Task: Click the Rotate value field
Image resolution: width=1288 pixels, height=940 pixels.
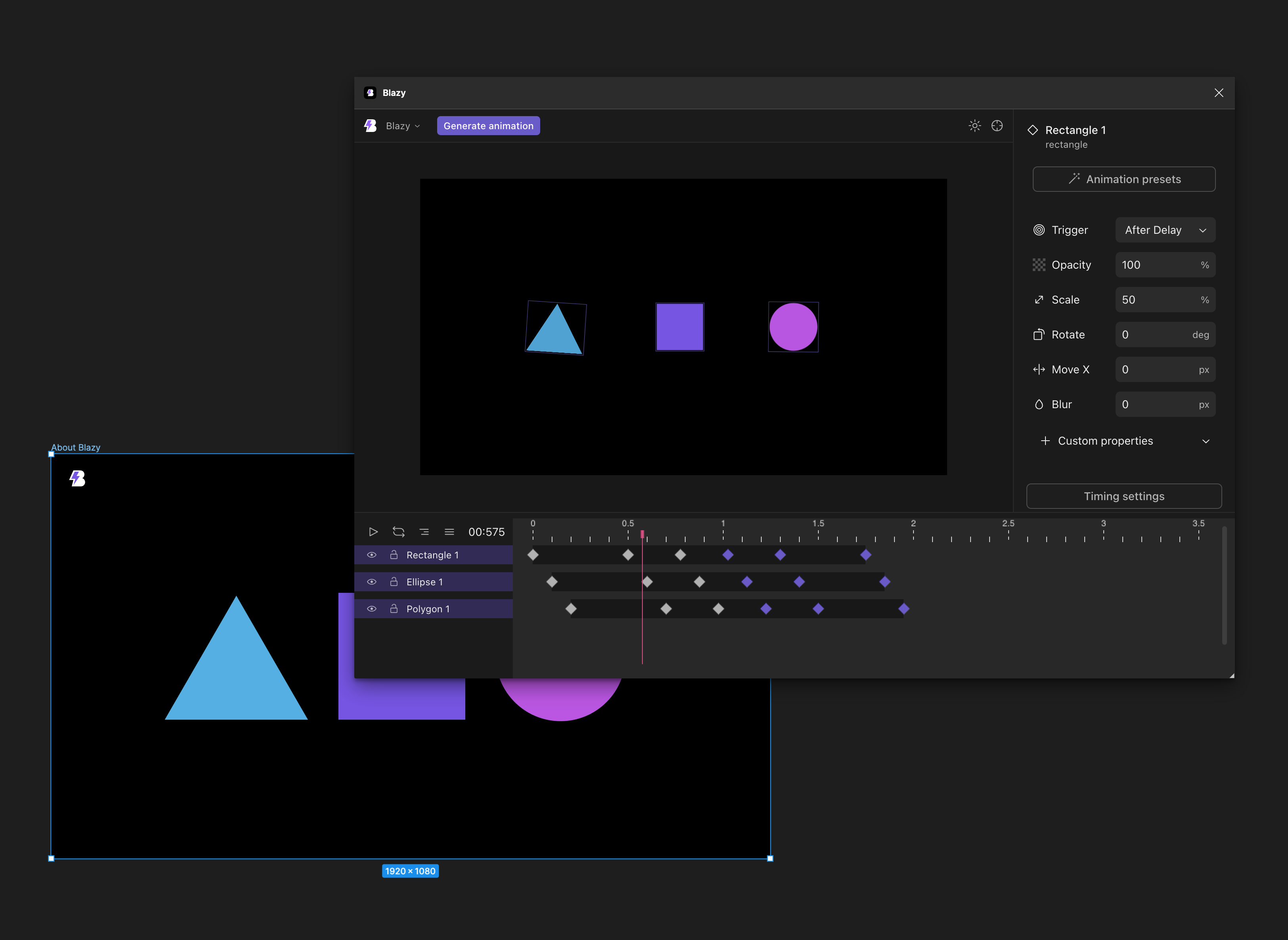Action: click(x=1165, y=334)
